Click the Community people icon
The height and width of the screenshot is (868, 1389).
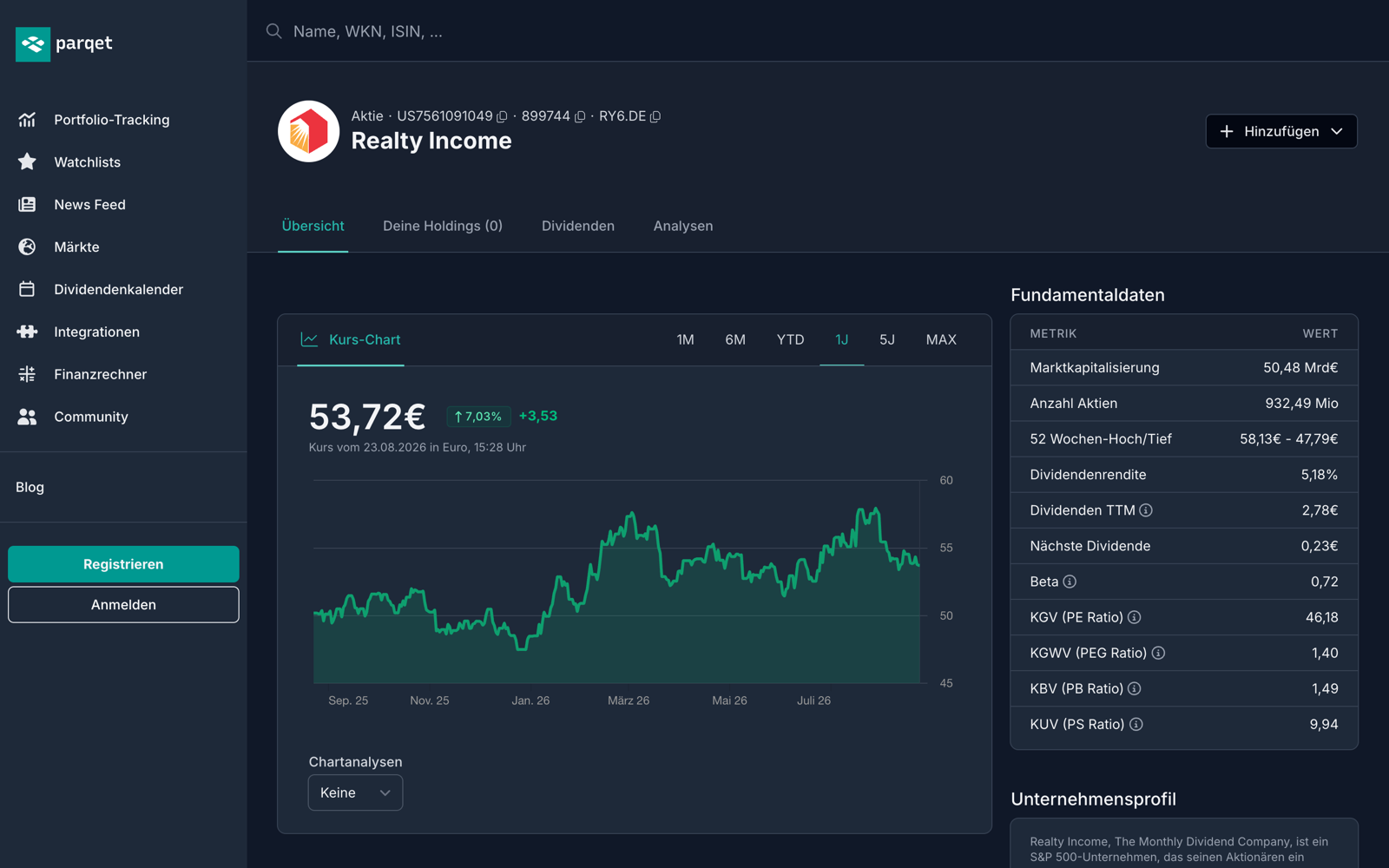click(27, 417)
